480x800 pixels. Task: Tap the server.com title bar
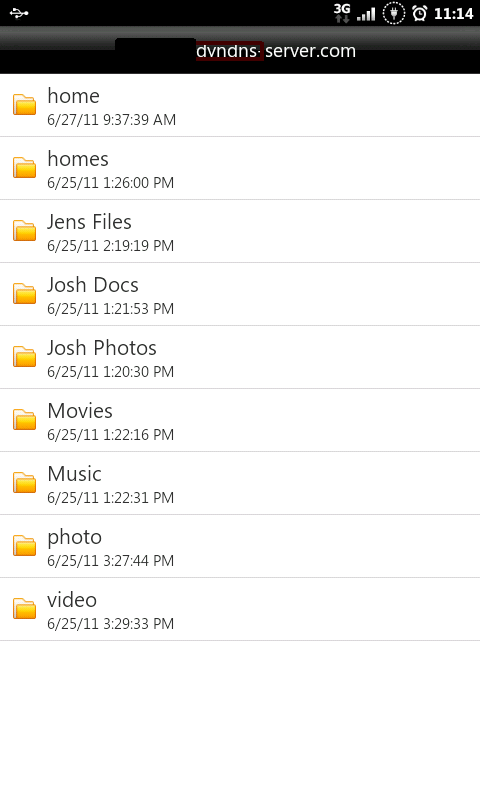tap(240, 51)
